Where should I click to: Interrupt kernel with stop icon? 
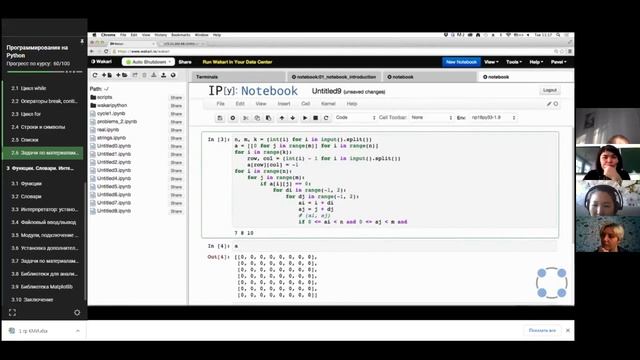316,118
